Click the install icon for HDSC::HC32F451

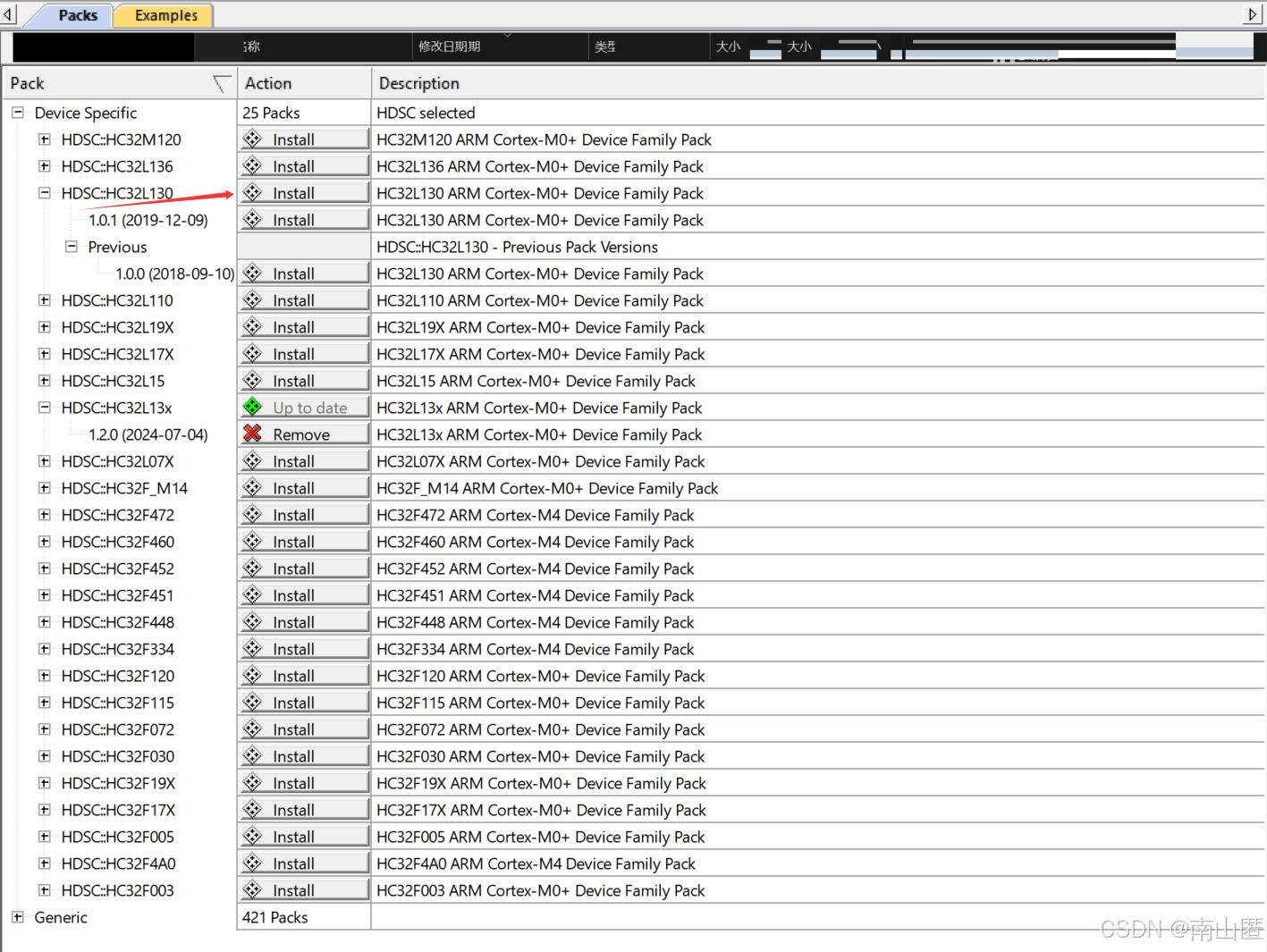[253, 595]
